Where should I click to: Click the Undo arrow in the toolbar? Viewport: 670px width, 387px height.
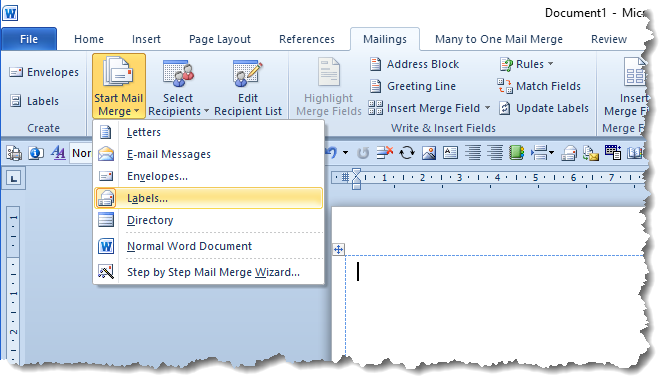(x=332, y=152)
